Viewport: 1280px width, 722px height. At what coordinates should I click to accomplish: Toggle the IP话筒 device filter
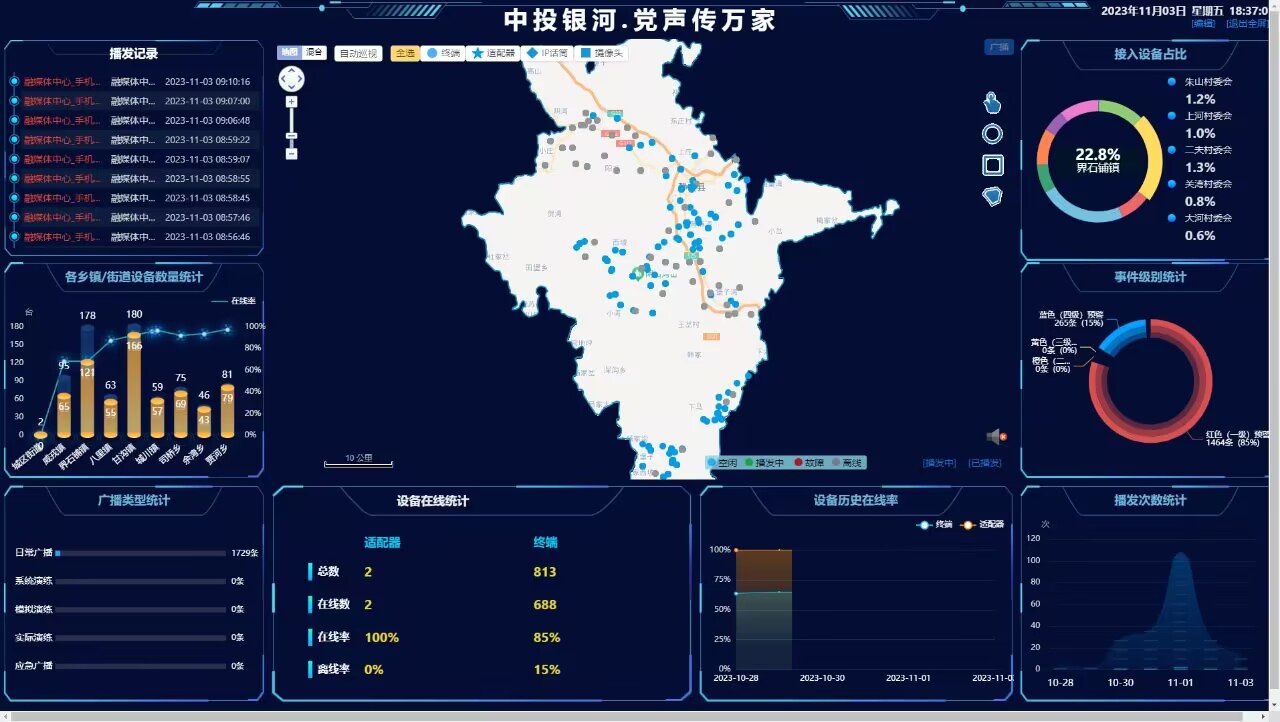coord(546,53)
